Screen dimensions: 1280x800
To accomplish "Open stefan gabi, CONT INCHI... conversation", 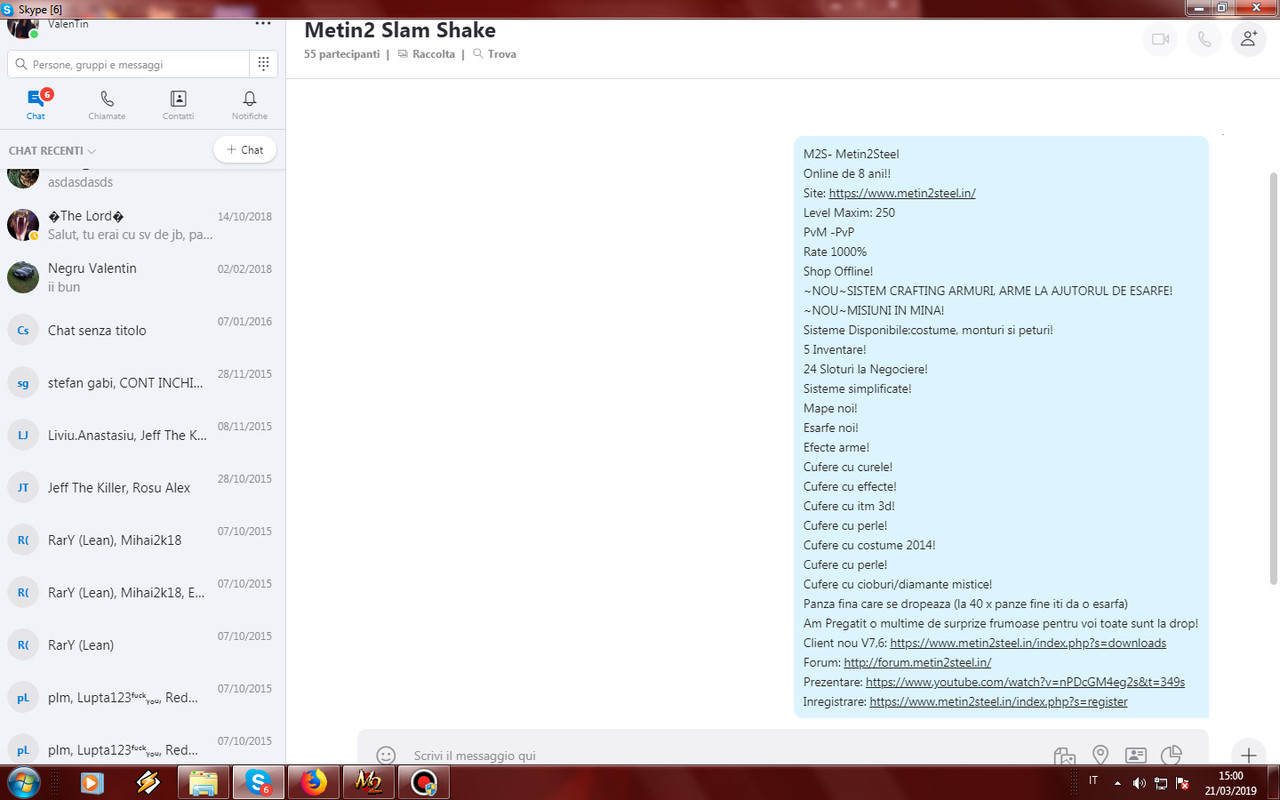I will 142,383.
